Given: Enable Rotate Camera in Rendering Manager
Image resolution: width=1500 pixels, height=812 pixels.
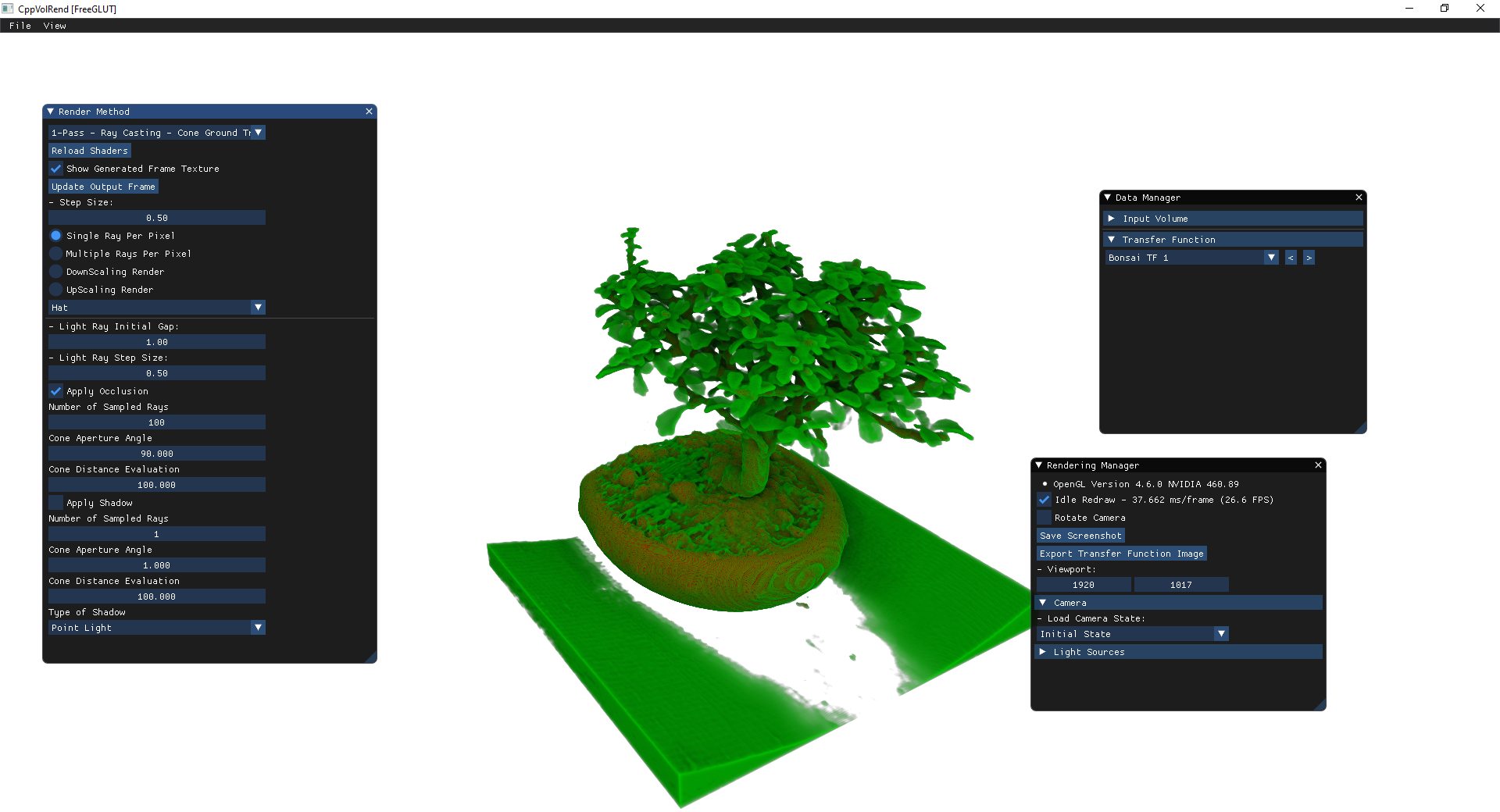Looking at the screenshot, I should 1044,517.
